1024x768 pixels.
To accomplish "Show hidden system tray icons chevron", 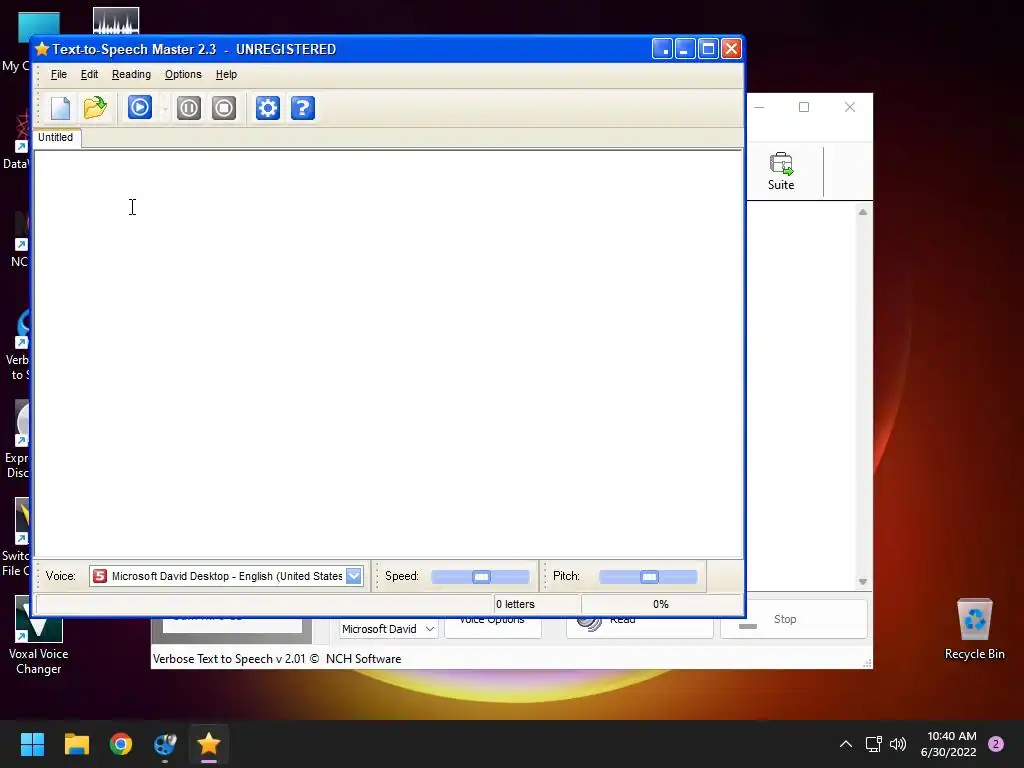I will (846, 744).
